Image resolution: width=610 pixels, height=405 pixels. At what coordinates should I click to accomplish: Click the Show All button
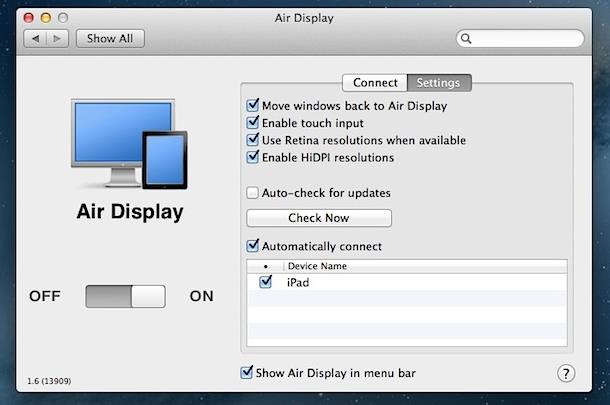(x=110, y=39)
